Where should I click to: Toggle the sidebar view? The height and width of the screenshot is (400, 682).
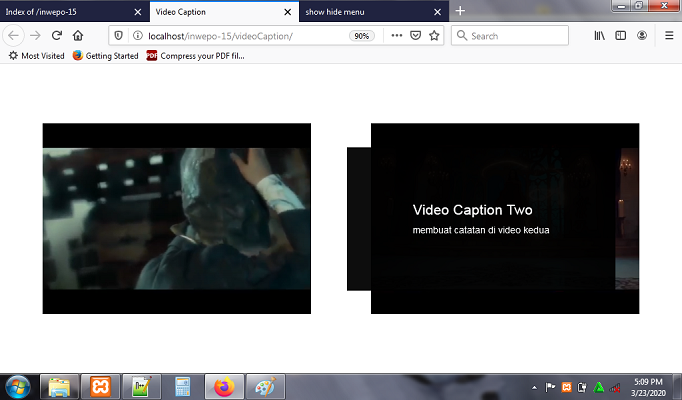point(621,36)
